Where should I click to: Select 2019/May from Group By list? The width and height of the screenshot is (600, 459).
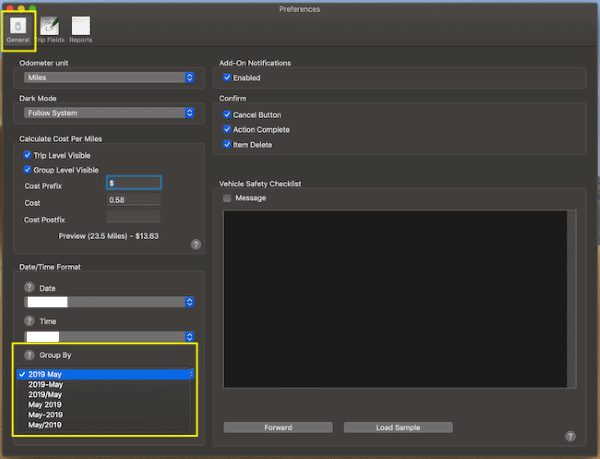click(48, 395)
